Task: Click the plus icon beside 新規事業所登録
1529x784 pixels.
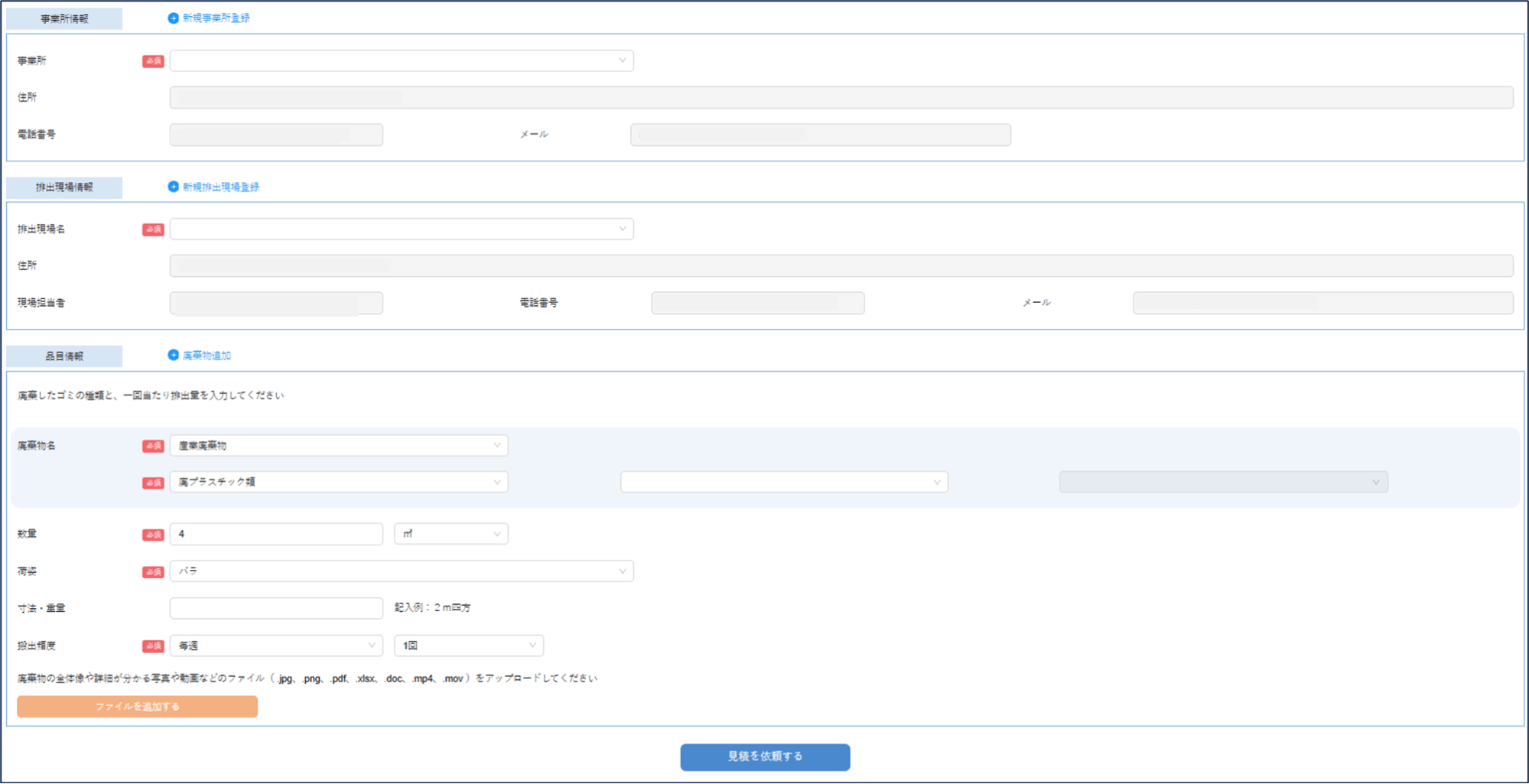Action: point(173,18)
